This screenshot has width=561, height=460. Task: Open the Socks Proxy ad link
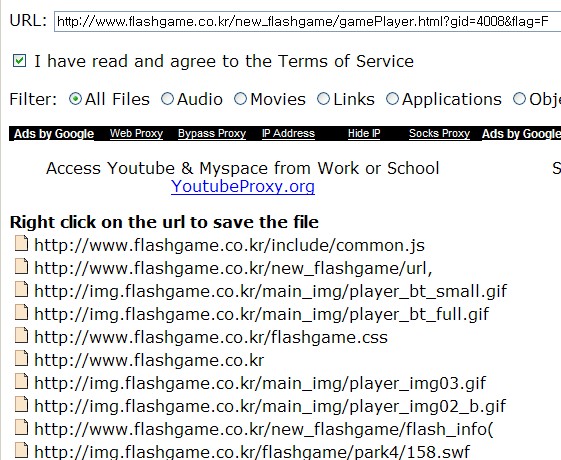click(x=439, y=133)
